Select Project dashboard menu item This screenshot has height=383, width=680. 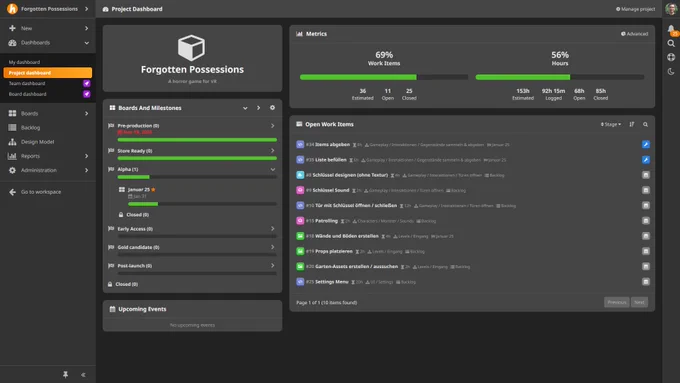pos(48,72)
